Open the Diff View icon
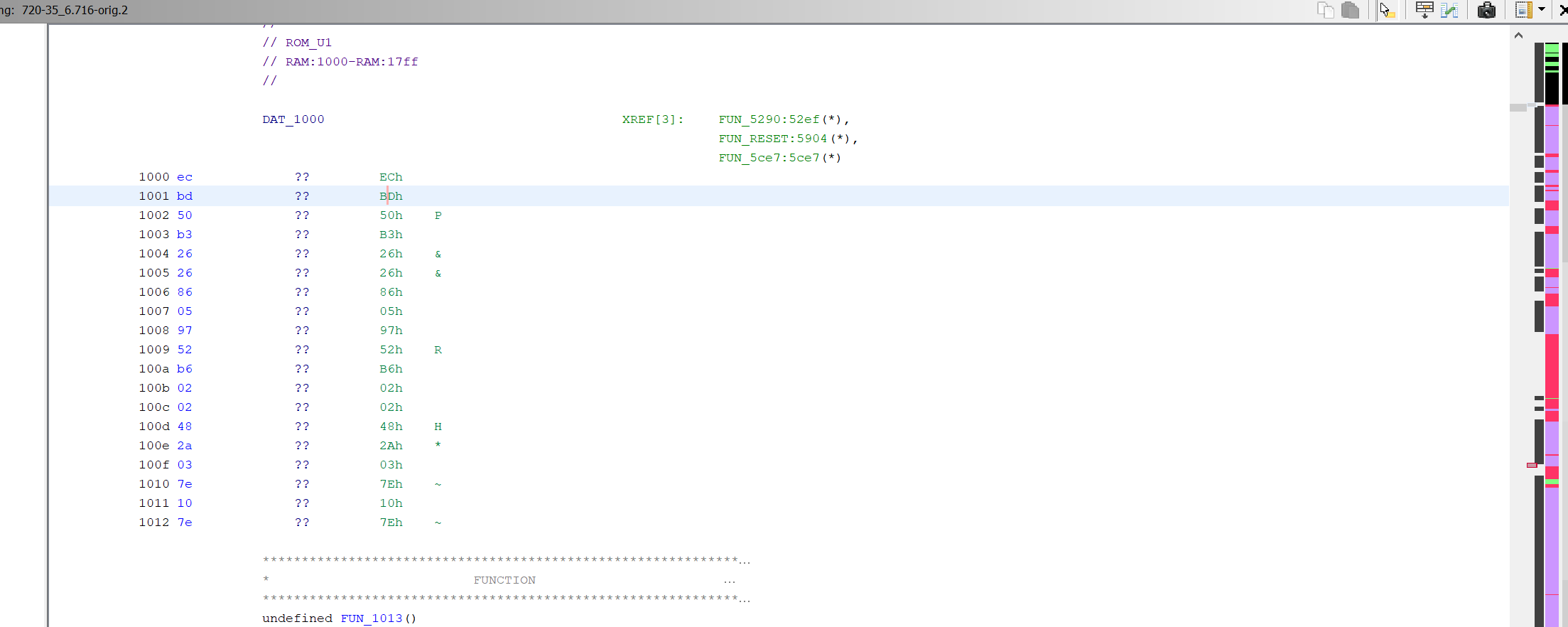The image size is (1568, 627). [1449, 10]
